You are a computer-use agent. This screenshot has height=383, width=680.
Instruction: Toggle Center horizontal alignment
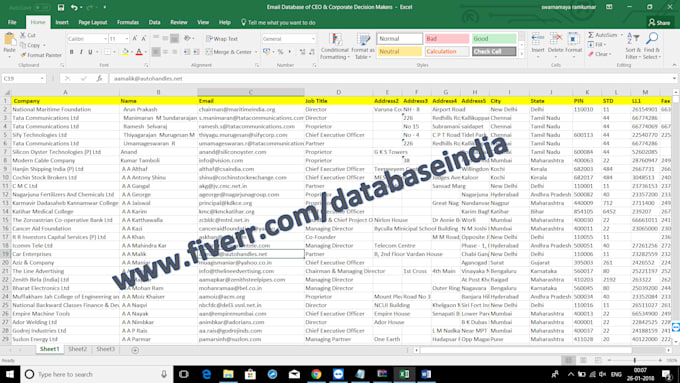[165, 52]
